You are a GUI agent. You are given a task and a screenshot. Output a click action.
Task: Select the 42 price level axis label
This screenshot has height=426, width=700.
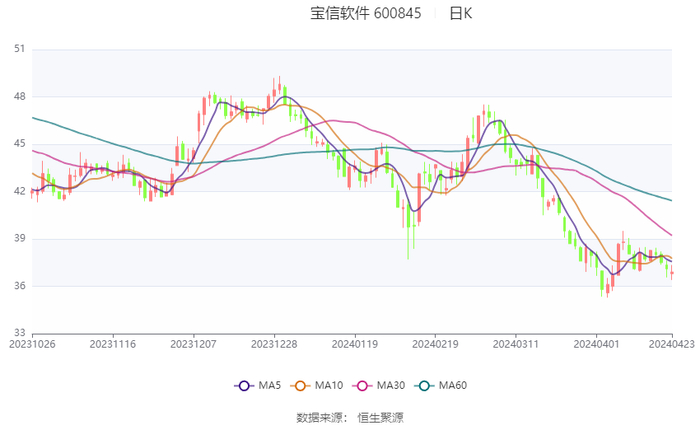click(x=19, y=191)
